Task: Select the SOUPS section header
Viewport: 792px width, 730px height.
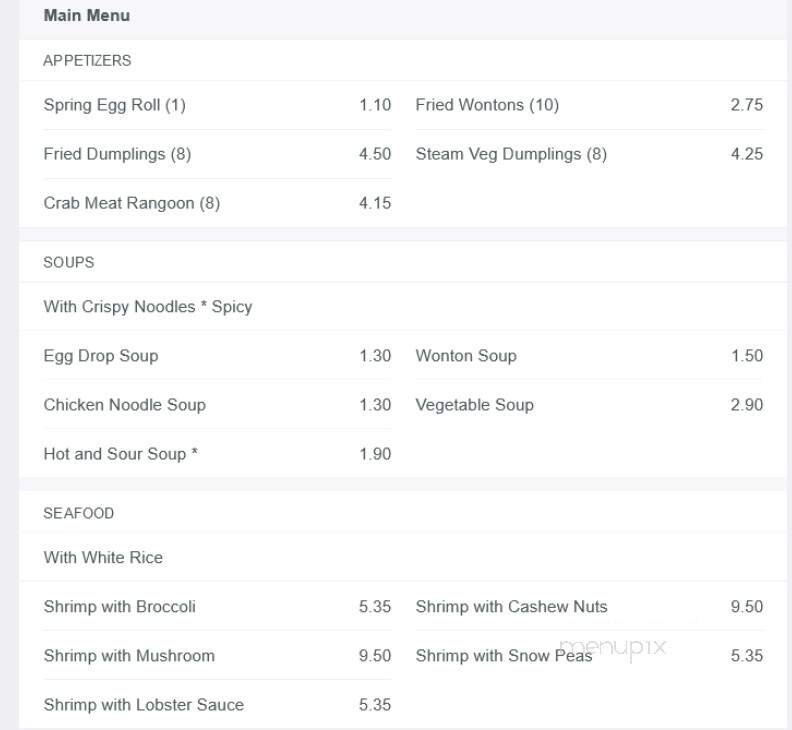Action: click(69, 262)
